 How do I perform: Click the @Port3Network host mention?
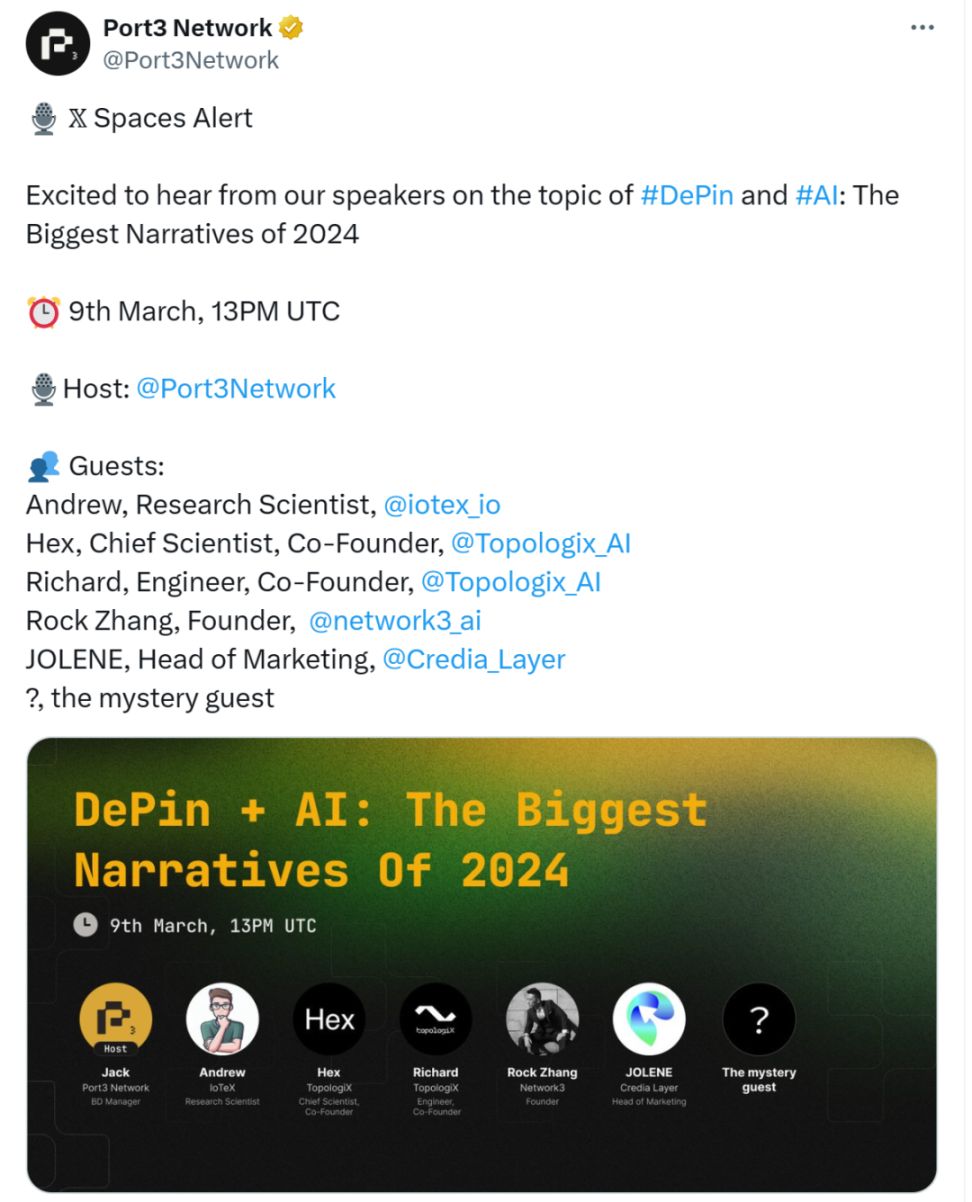[235, 388]
